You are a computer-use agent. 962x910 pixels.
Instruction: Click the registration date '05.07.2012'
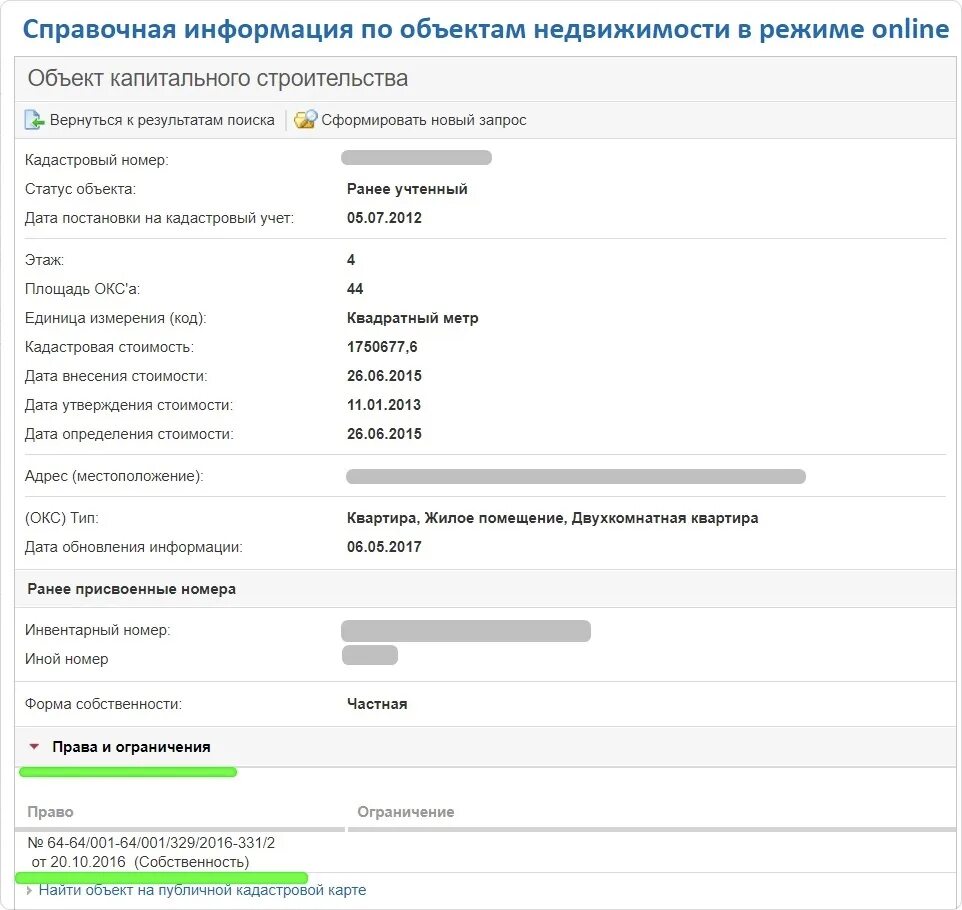(x=384, y=218)
